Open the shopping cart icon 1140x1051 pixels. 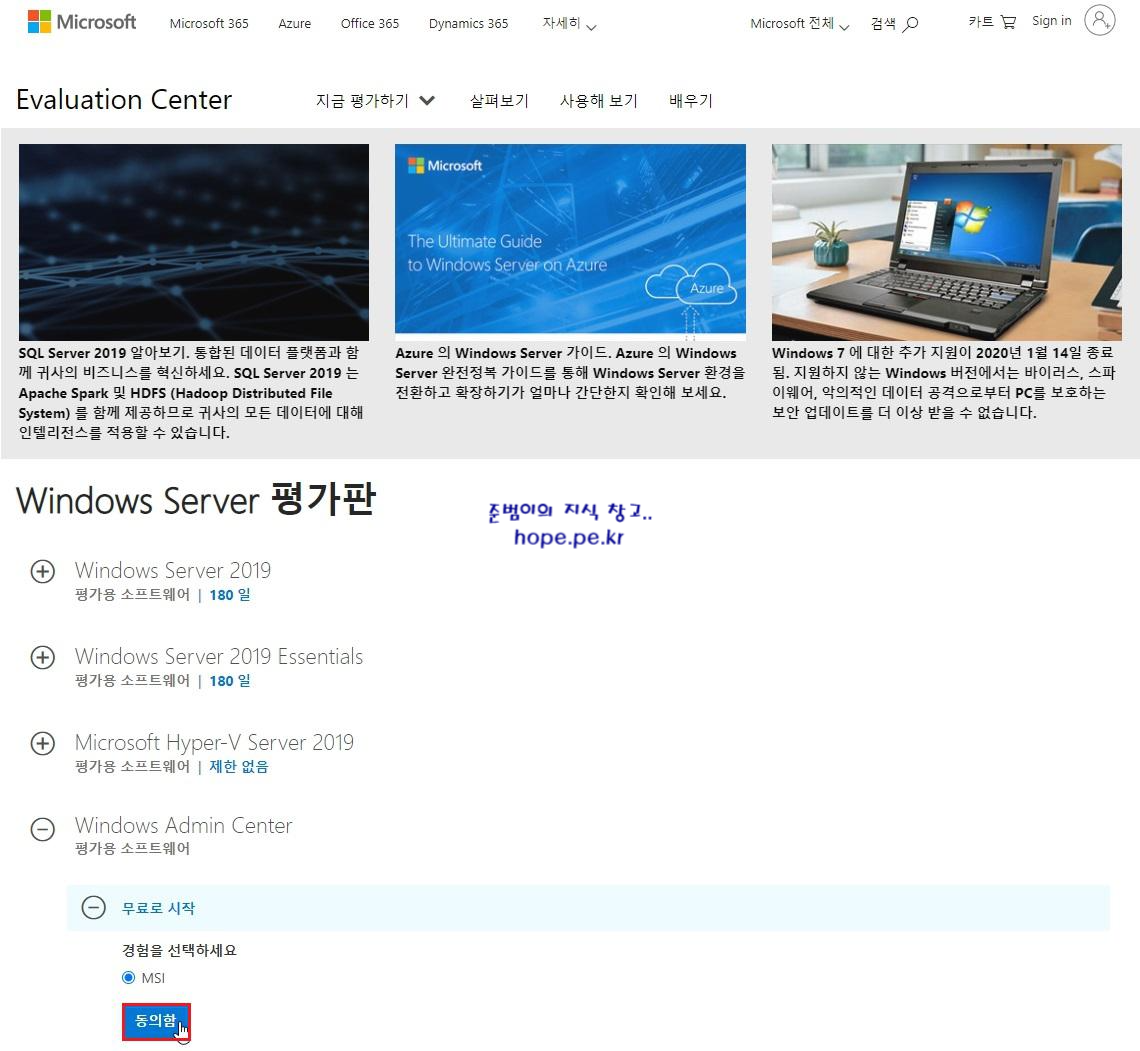pos(1008,22)
